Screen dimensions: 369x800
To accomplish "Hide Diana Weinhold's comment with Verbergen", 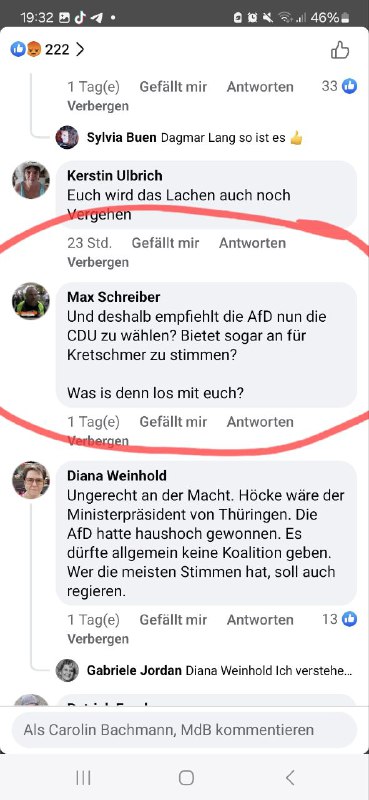I will [x=98, y=639].
